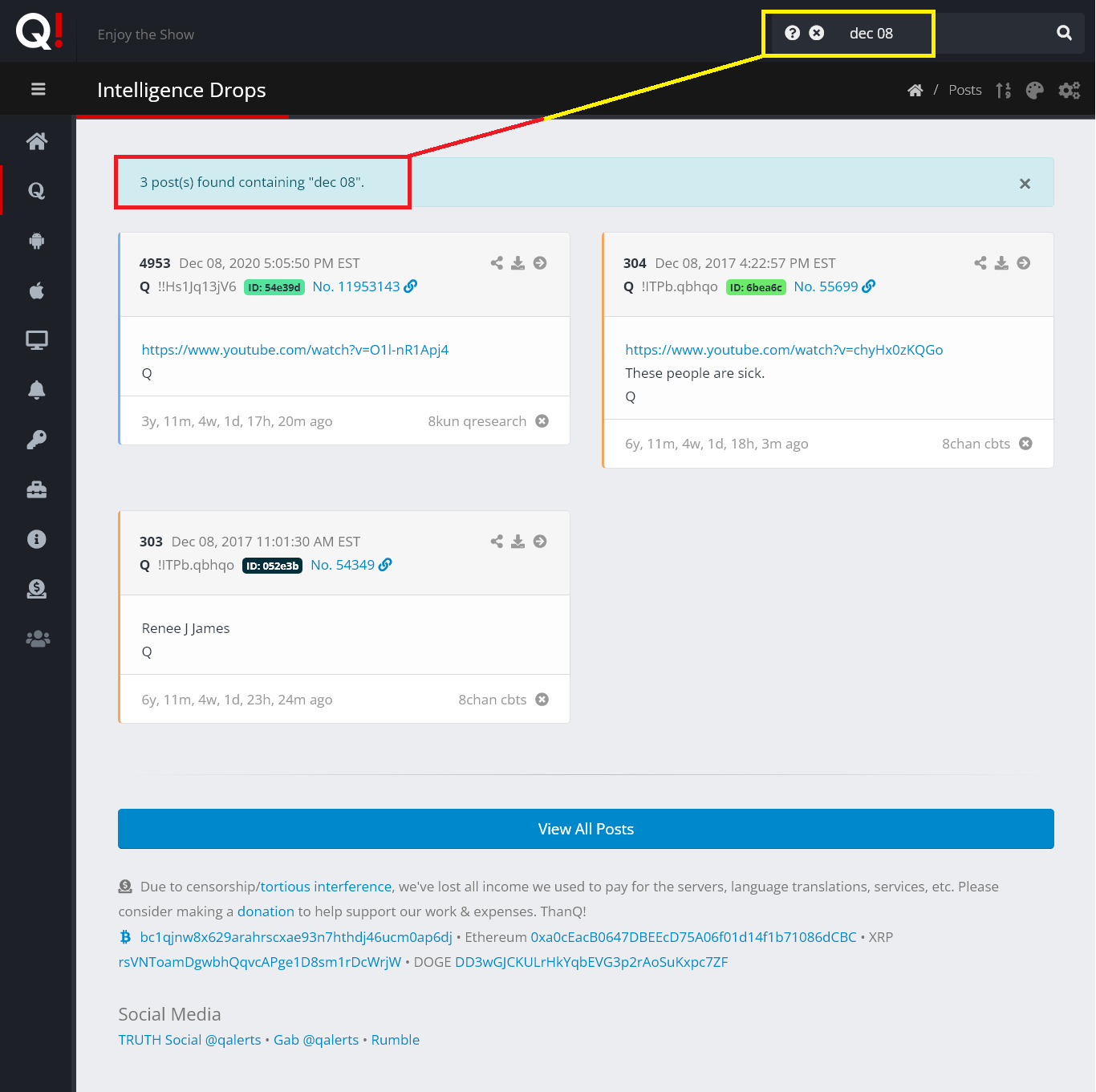The image size is (1096, 1092).
Task: Open YouTube link ending O1l-nR1Apj4
Action: click(x=295, y=350)
